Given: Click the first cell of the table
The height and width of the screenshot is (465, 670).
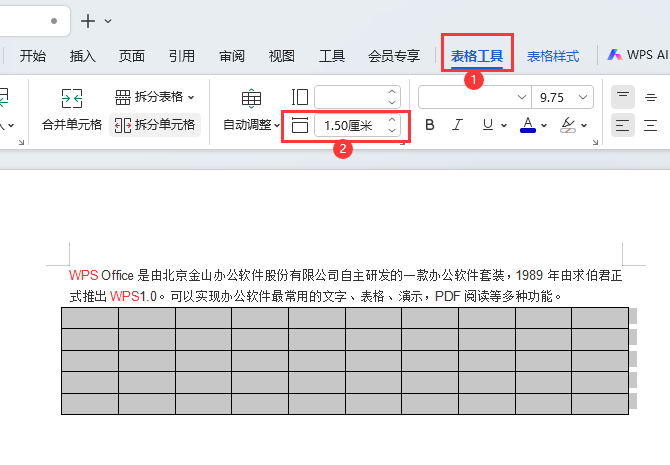Looking at the screenshot, I should 90,318.
